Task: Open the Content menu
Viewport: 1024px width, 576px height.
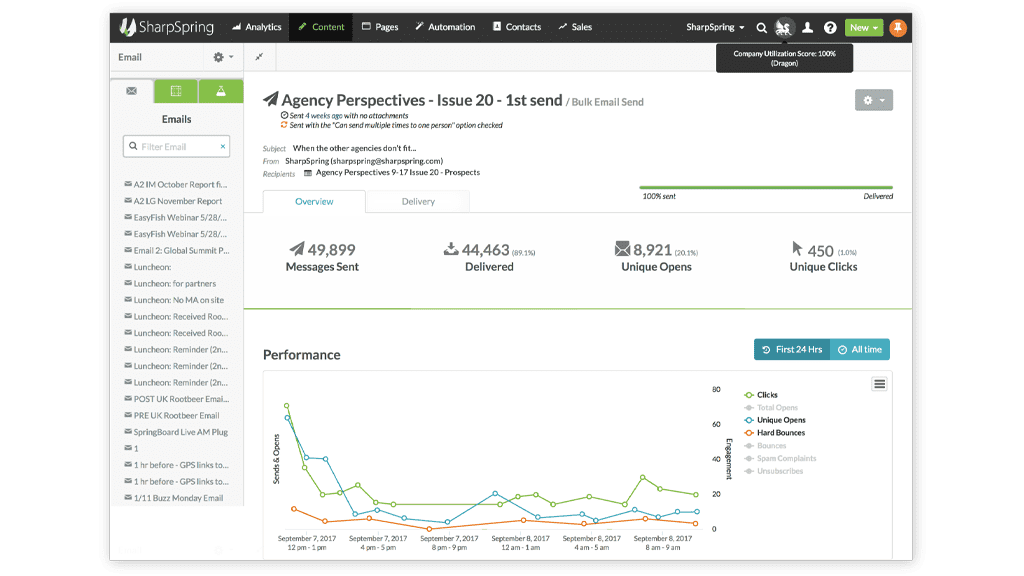Action: (x=321, y=27)
